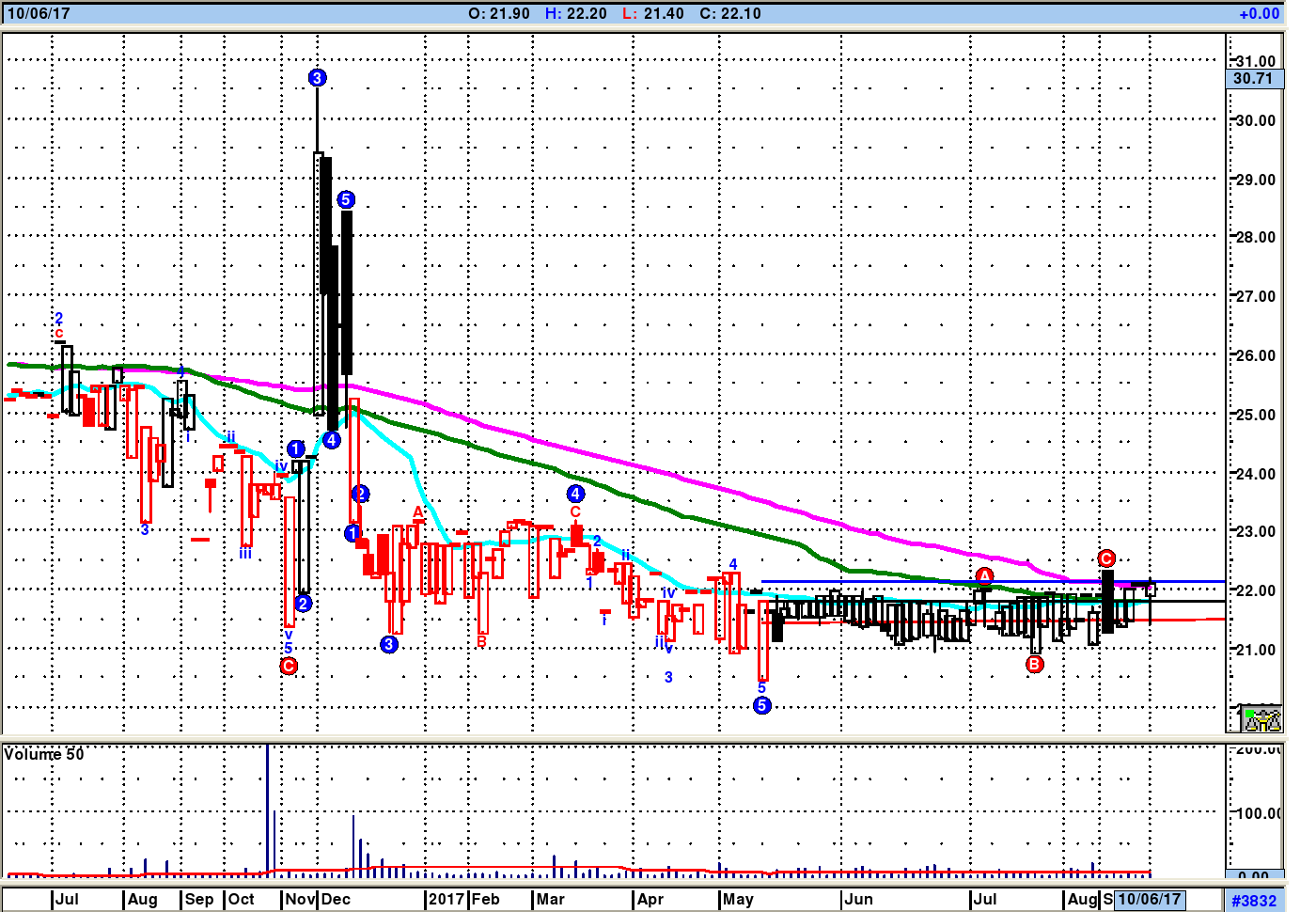Click the May label on the time axis
1316x912 pixels.
coord(738,899)
